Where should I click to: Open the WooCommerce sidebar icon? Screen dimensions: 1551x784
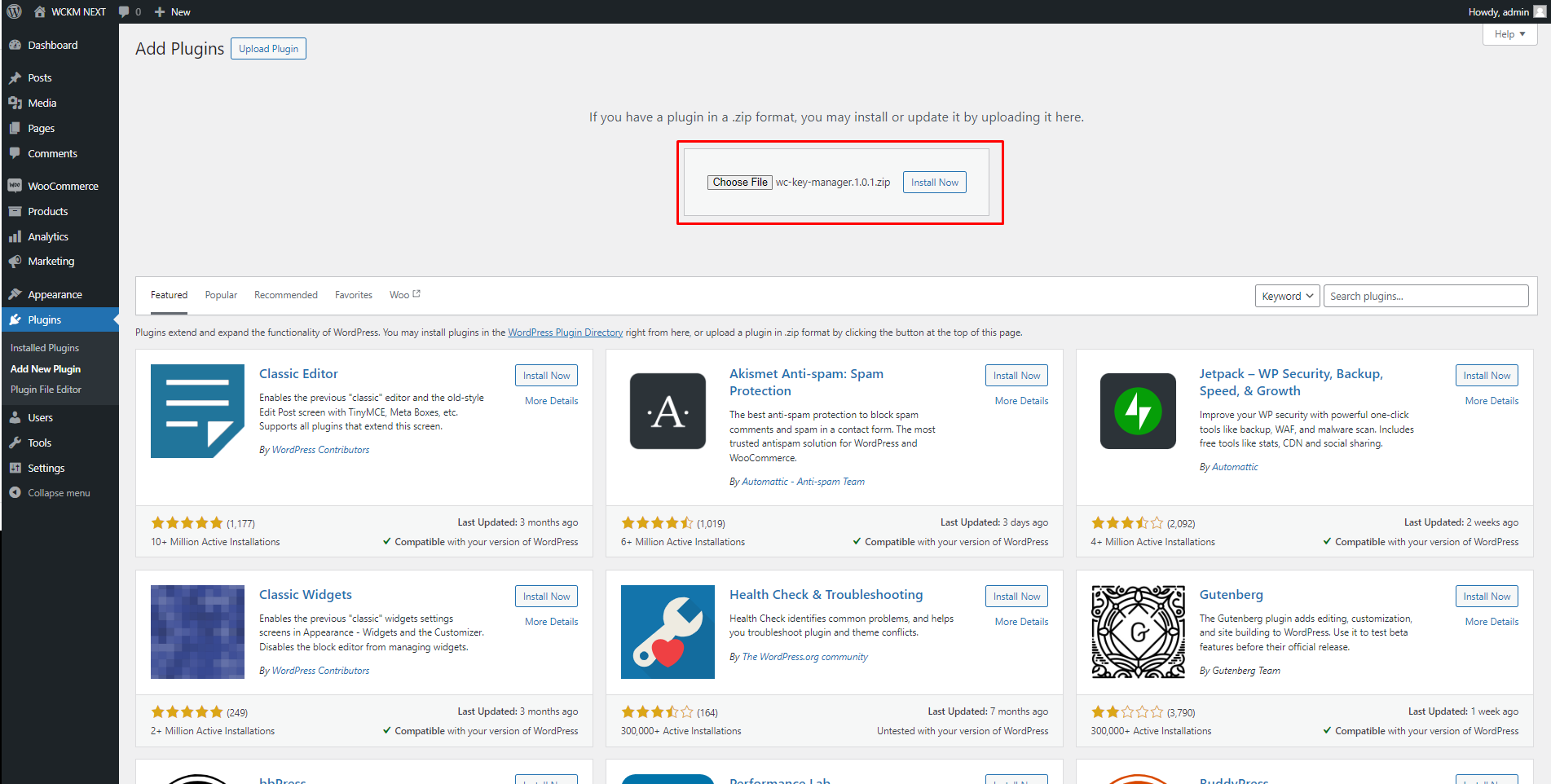pos(15,186)
